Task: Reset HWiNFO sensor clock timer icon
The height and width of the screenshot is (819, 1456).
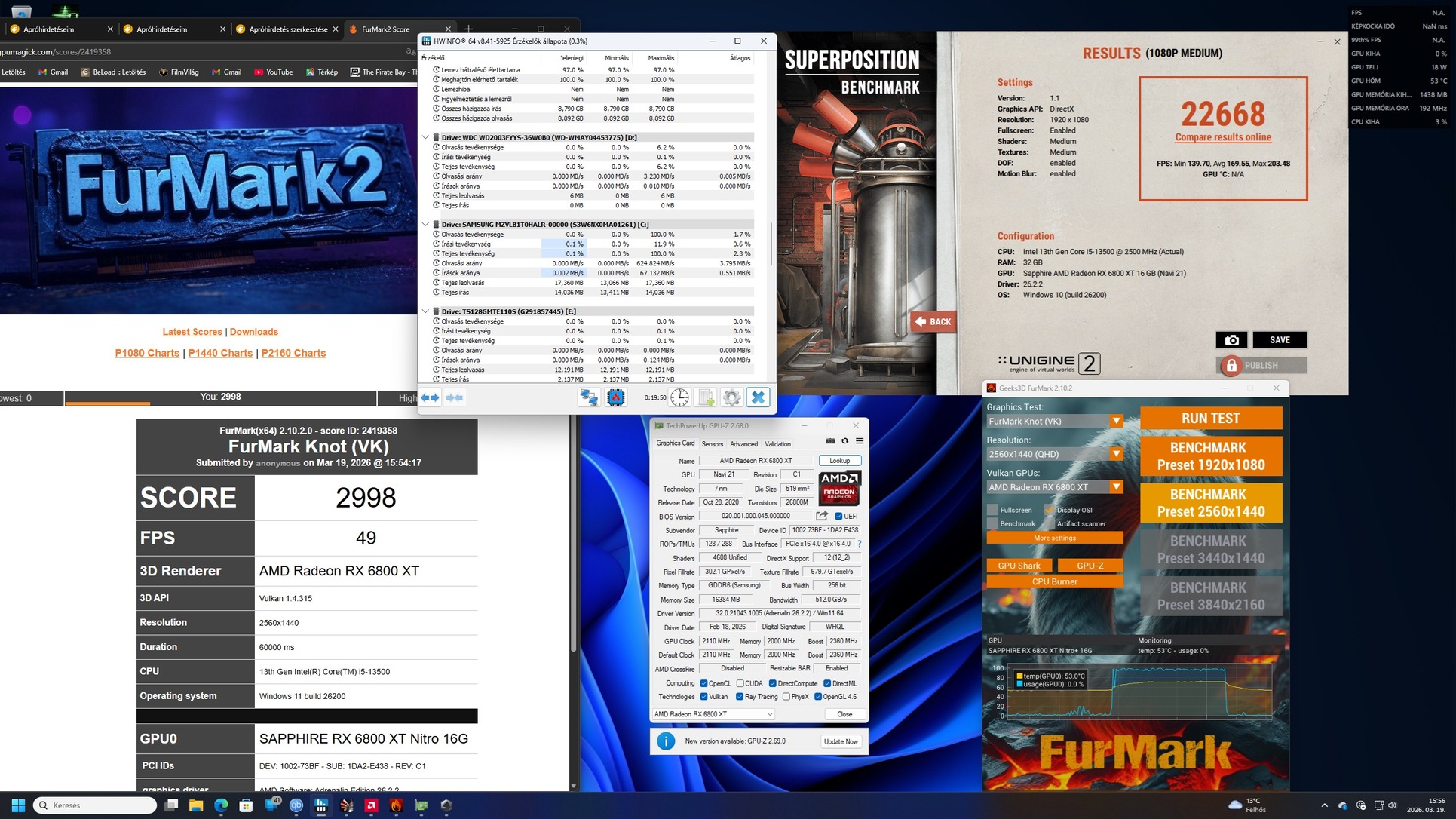Action: click(x=679, y=397)
